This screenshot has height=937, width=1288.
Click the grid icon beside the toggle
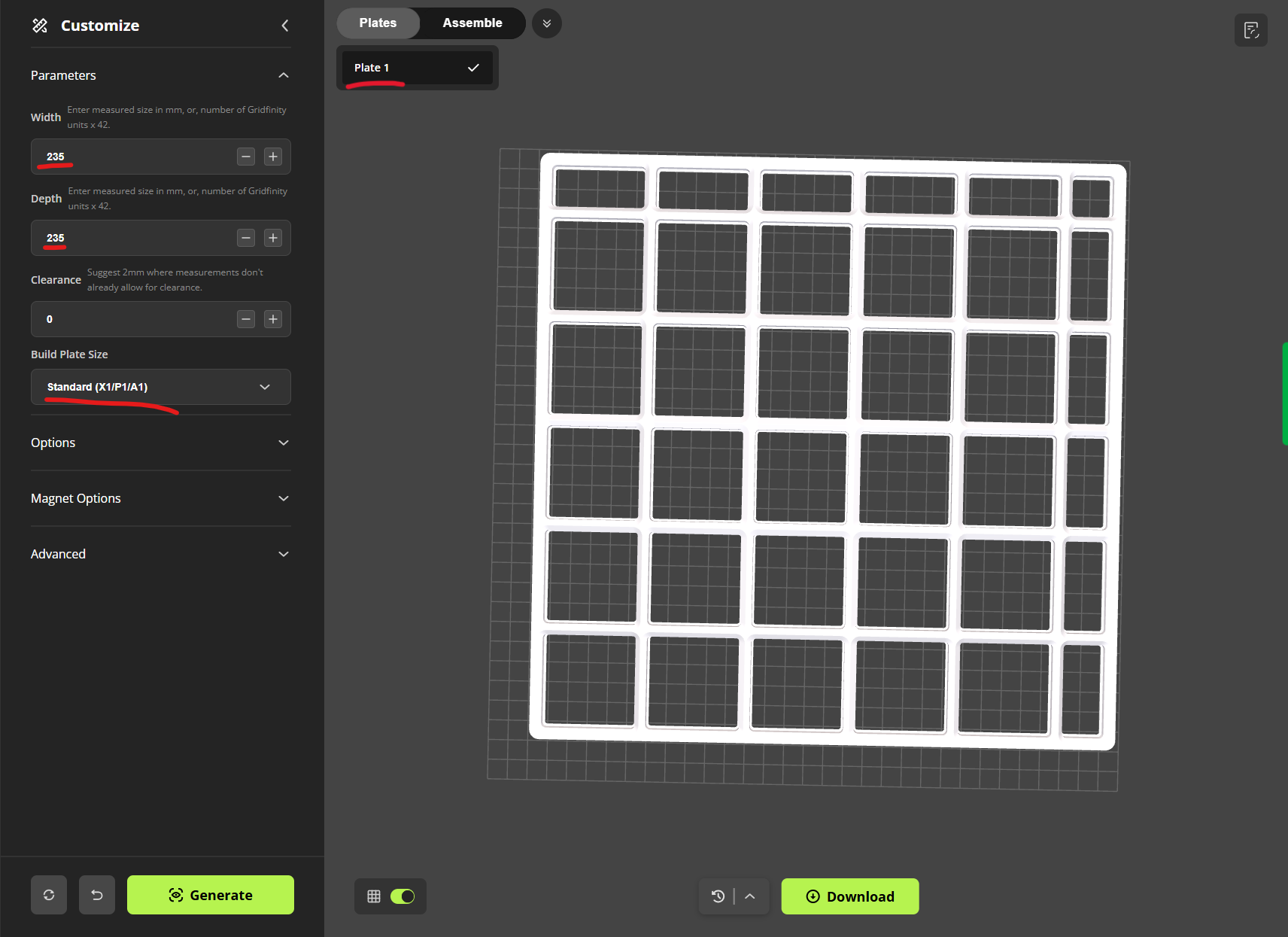(374, 896)
